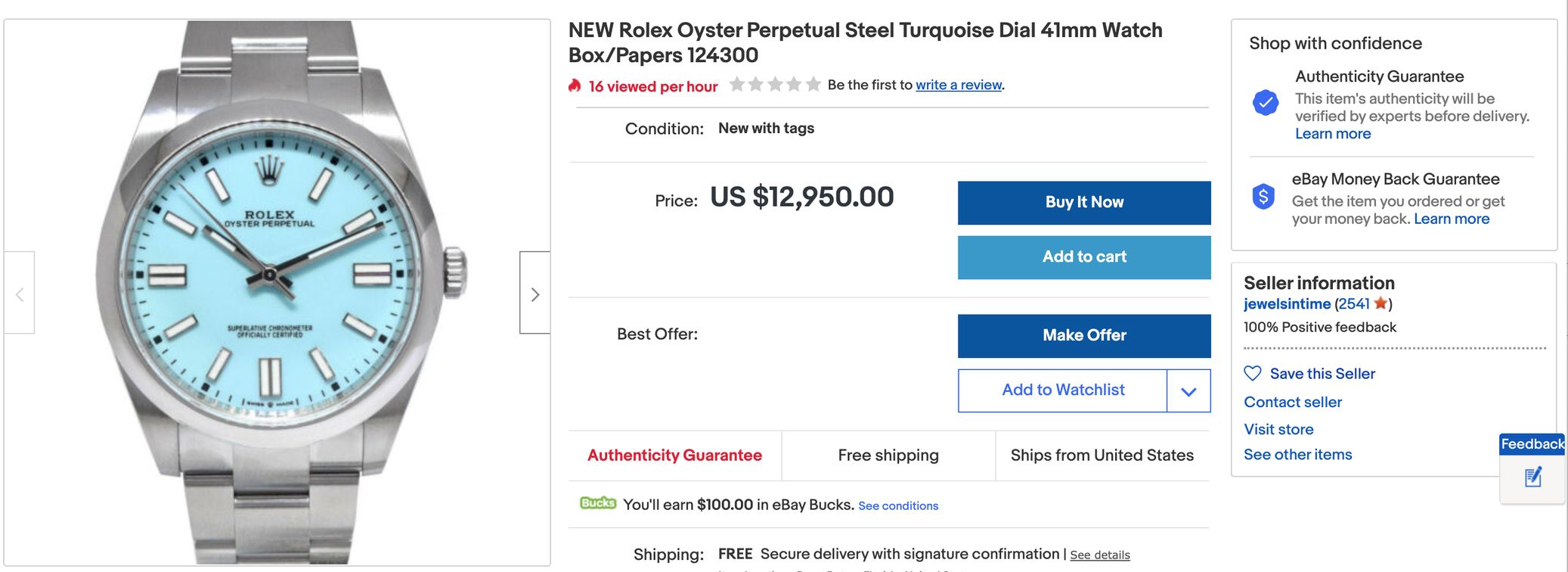Expand the Add to Watchlist dropdown arrow
Screen dimensions: 1568x572
tap(1188, 391)
